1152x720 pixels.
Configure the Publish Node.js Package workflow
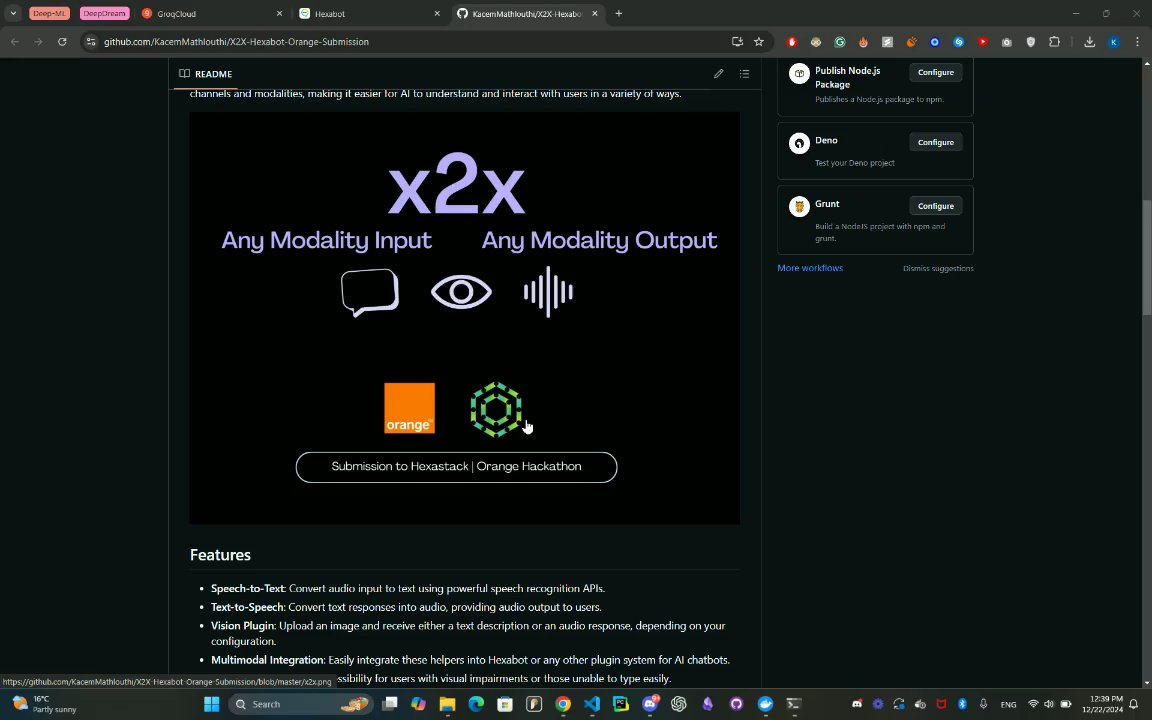click(x=935, y=72)
